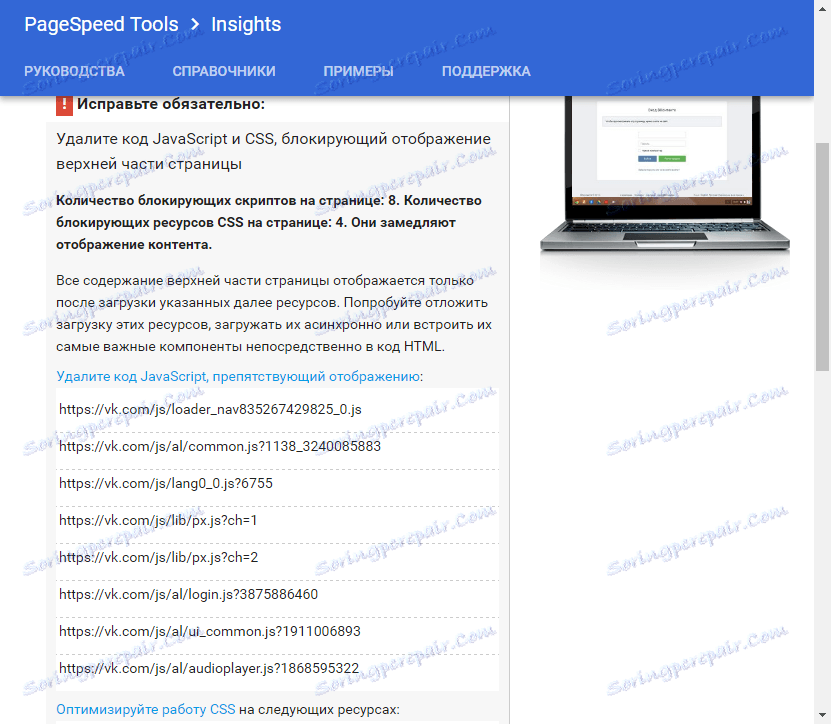This screenshot has height=724, width=831.
Task: Select the audioplayer.js?1868595322 URL row
Action: click(x=277, y=669)
